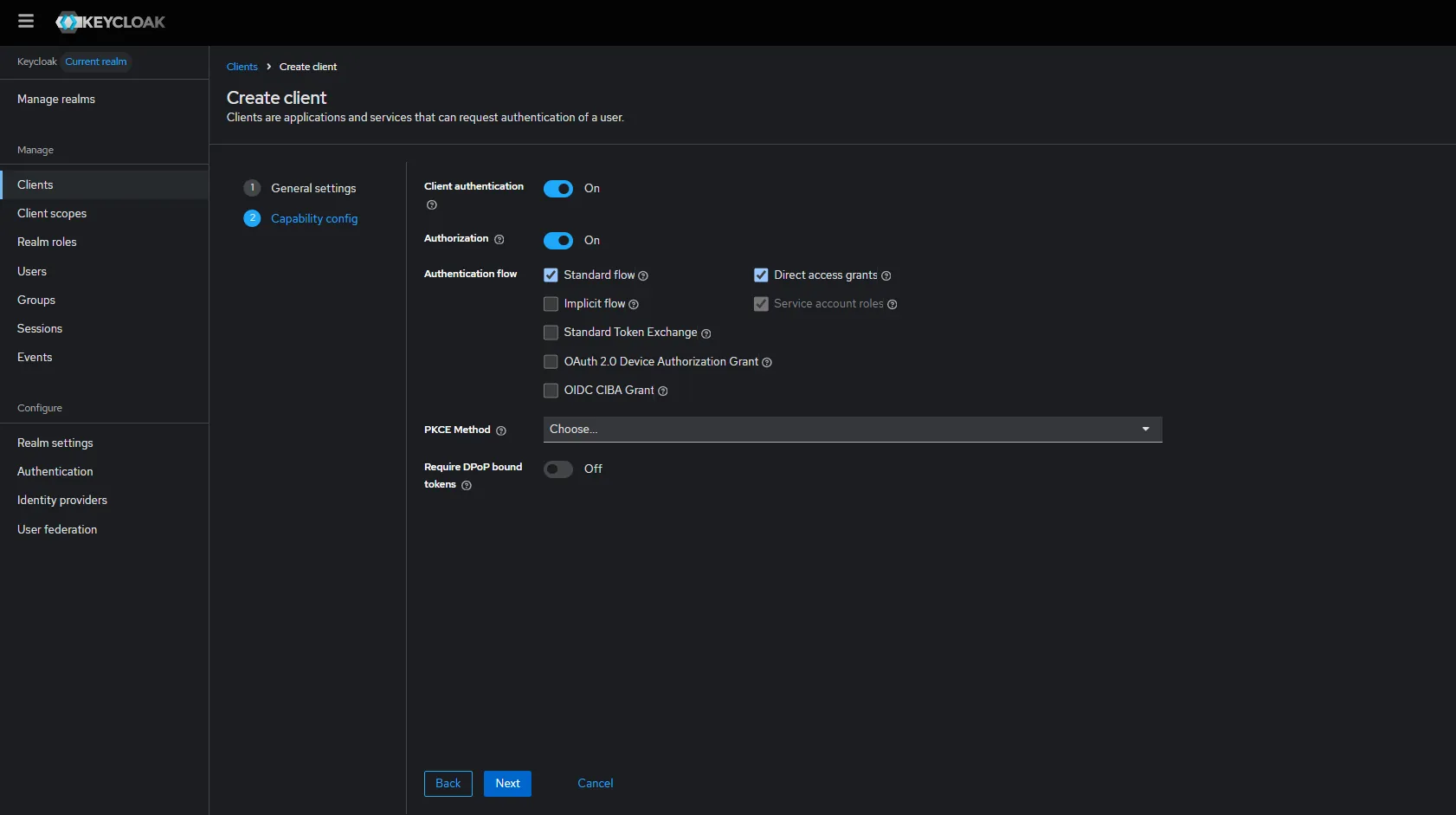Enable Require DPoP bound tokens switch
The height and width of the screenshot is (815, 1456).
pos(558,469)
